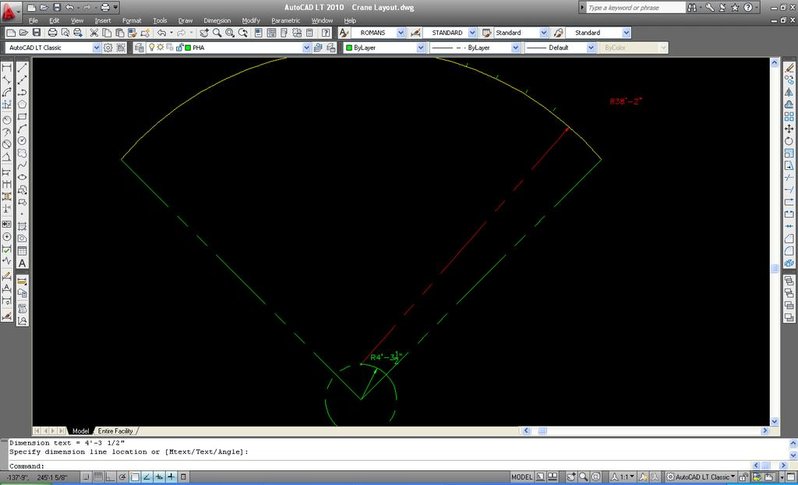Open annotation scale 1:1 button

click(624, 477)
